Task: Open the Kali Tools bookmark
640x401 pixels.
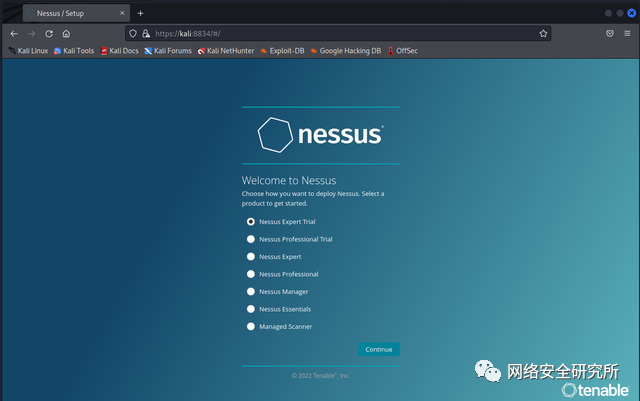Action: (74, 51)
